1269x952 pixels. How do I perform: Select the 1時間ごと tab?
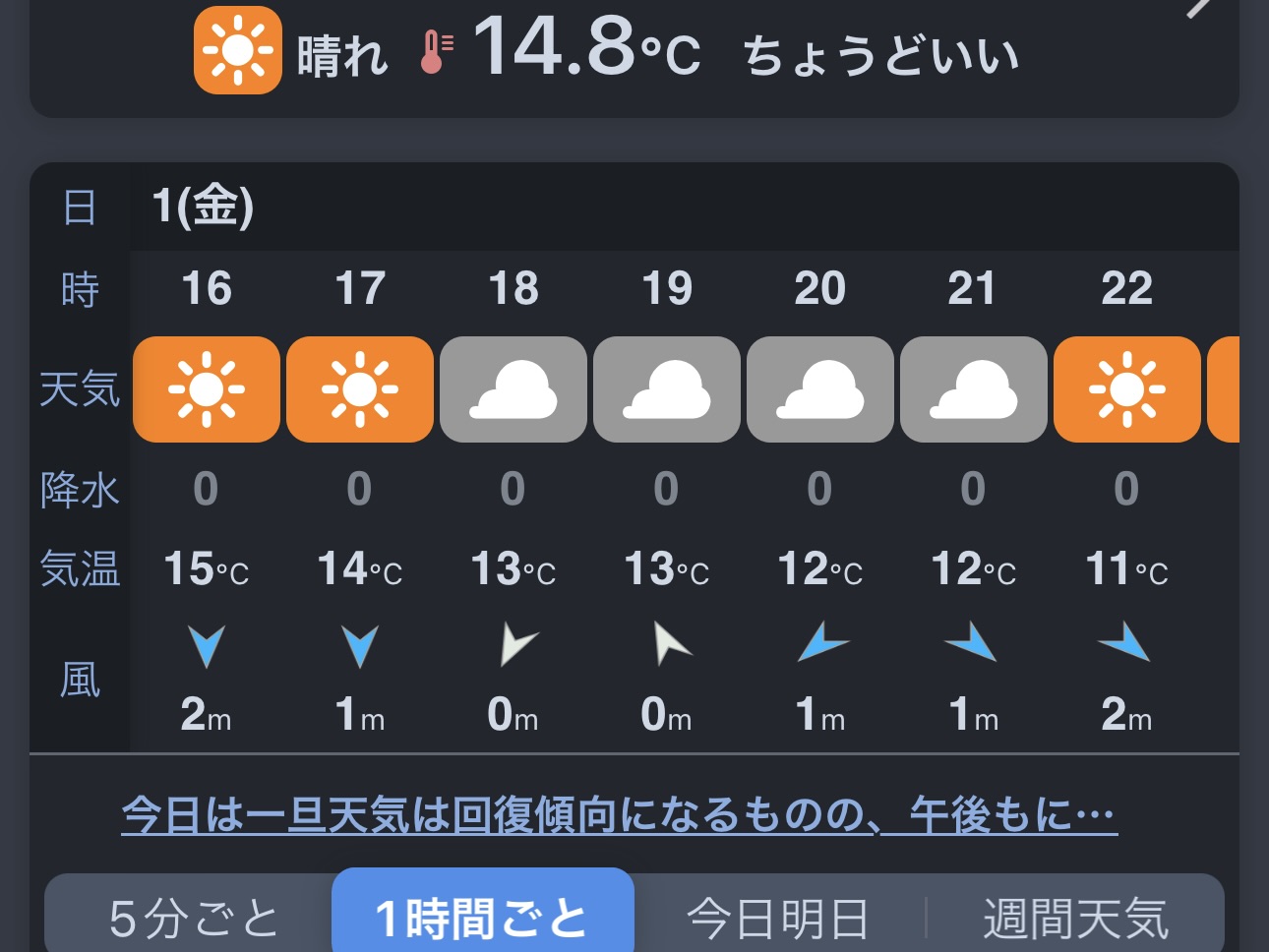click(x=482, y=919)
